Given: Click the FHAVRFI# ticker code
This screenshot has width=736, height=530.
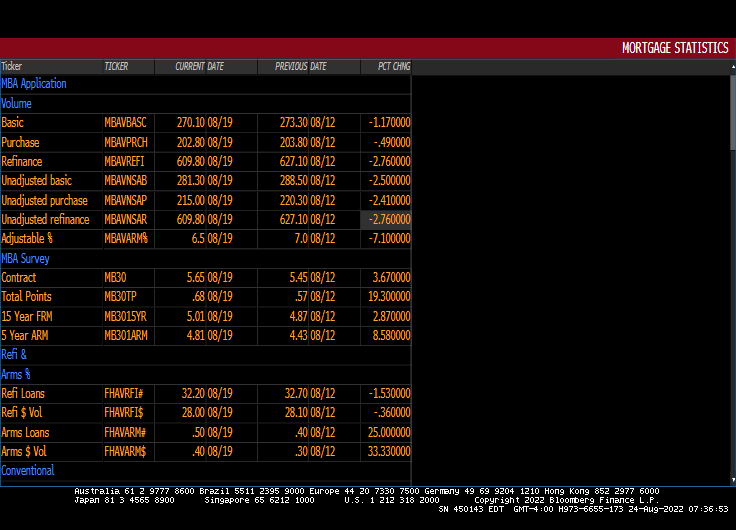Looking at the screenshot, I should (x=125, y=393).
